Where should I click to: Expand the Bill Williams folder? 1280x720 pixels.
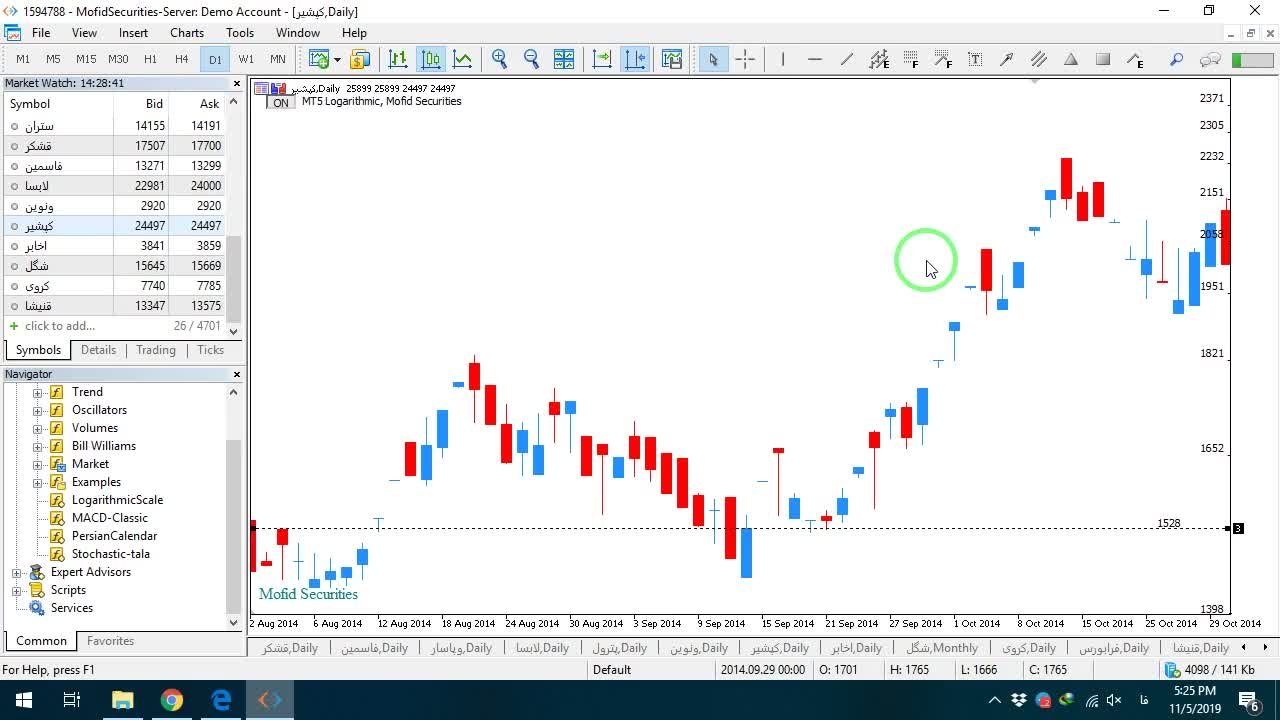coord(38,446)
